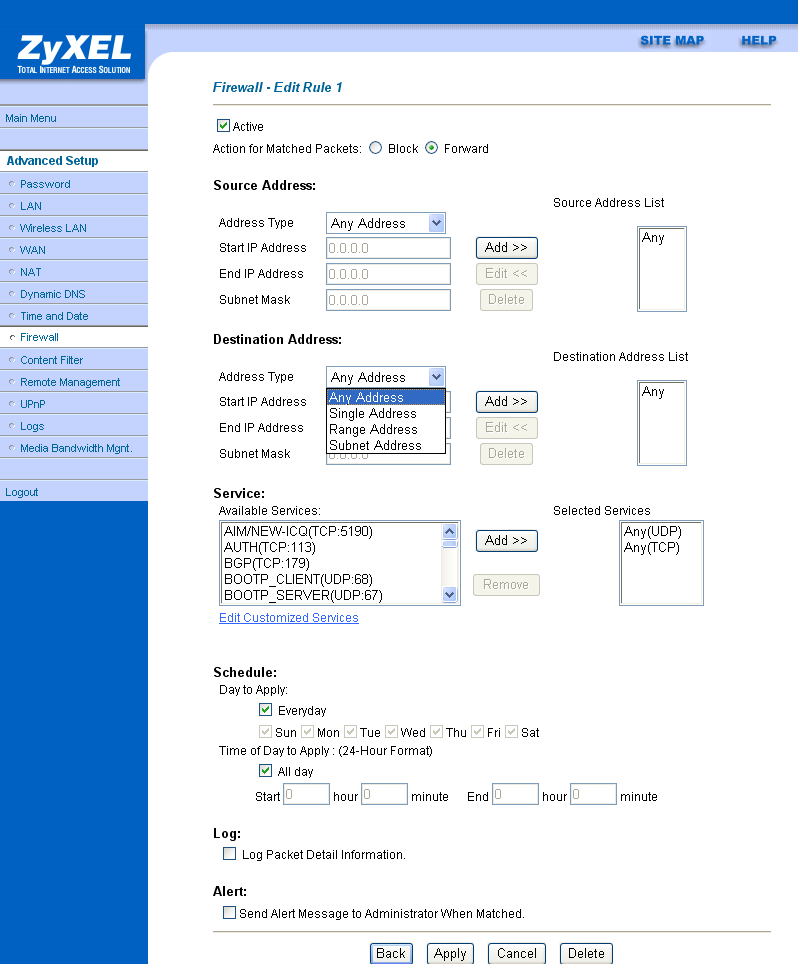Open NAT settings page
This screenshot has height=968, width=800.
tap(31, 272)
